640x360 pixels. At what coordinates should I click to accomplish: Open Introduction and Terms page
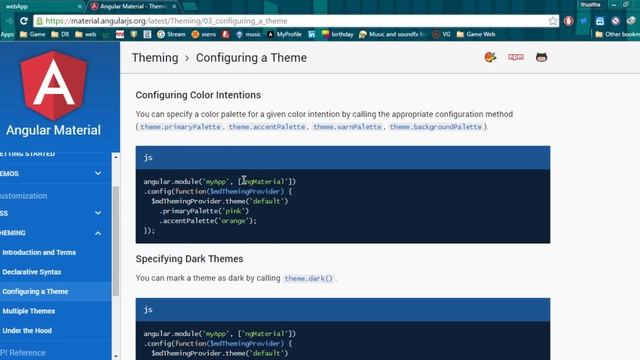click(x=39, y=252)
